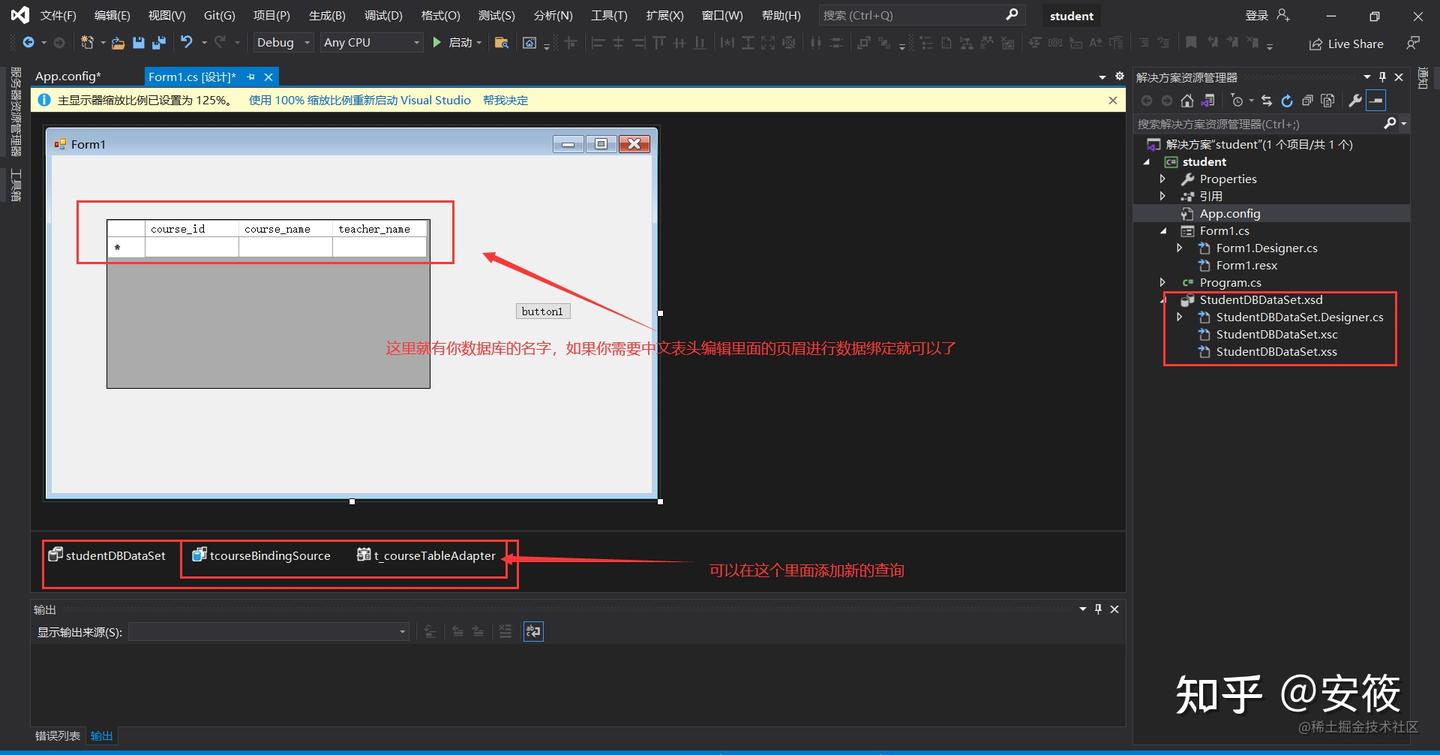Select tcourseBindingSource in the component tray
1440x755 pixels.
[x=261, y=555]
